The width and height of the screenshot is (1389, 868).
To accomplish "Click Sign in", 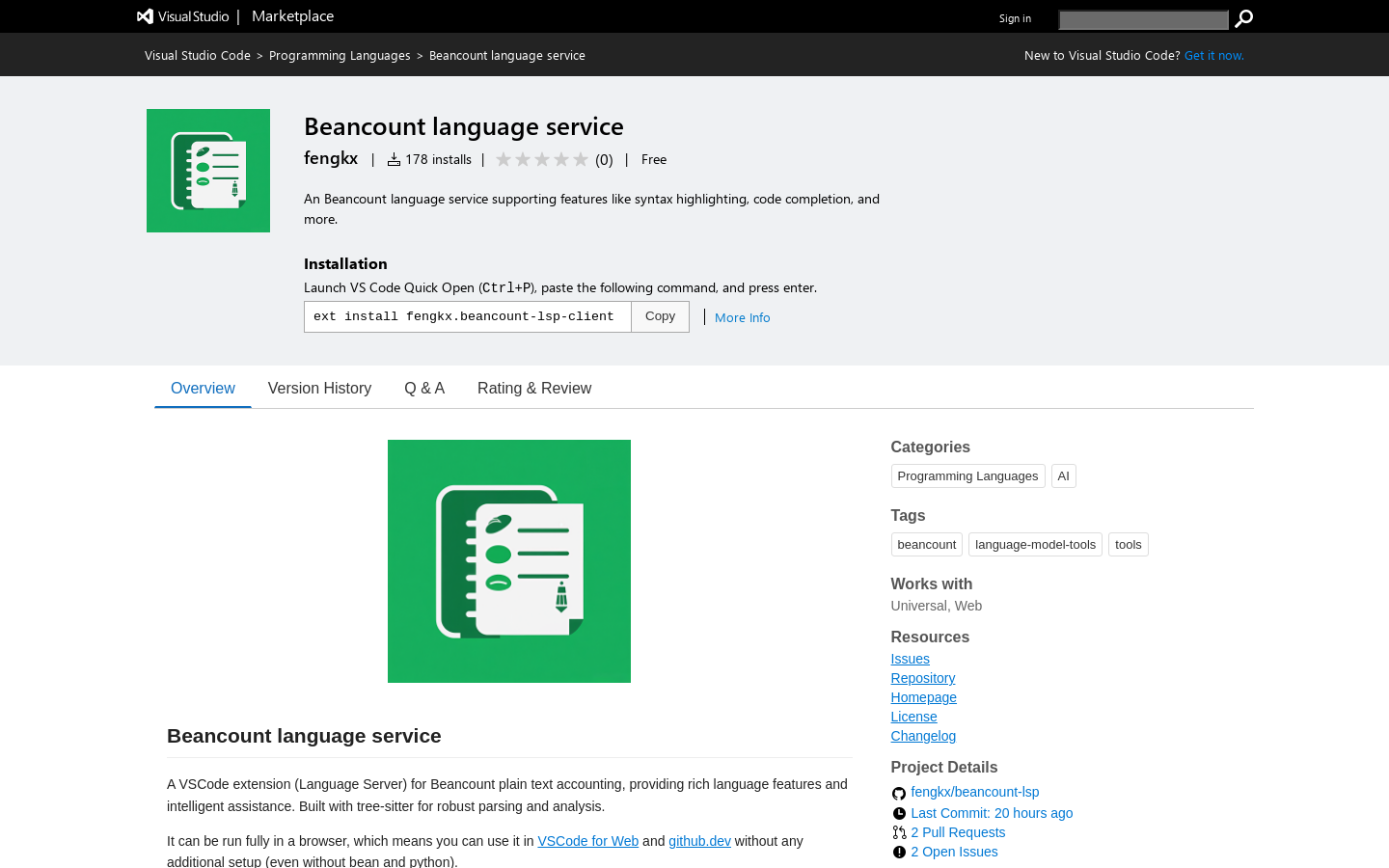I will 1015,18.
